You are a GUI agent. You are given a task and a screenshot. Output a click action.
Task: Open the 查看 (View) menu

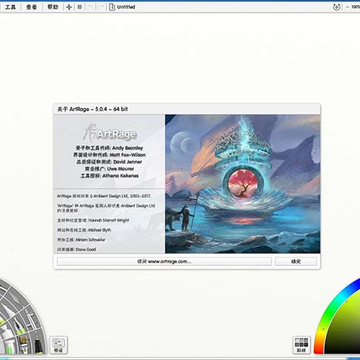31,7
